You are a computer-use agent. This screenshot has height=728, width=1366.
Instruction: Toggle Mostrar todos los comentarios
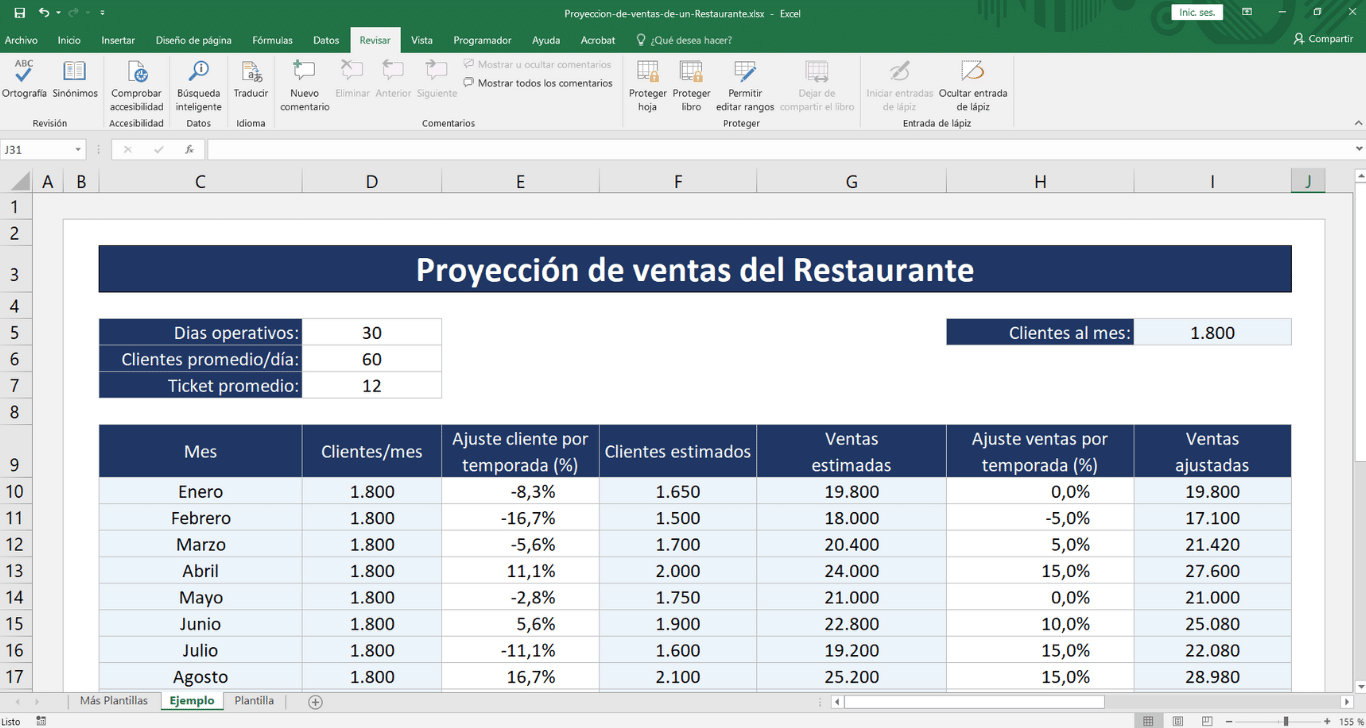pyautogui.click(x=537, y=83)
